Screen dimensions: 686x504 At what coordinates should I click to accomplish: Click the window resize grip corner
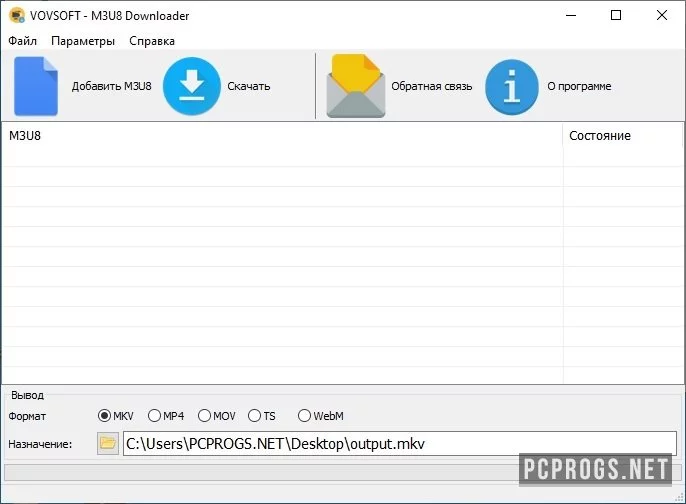coord(679,498)
